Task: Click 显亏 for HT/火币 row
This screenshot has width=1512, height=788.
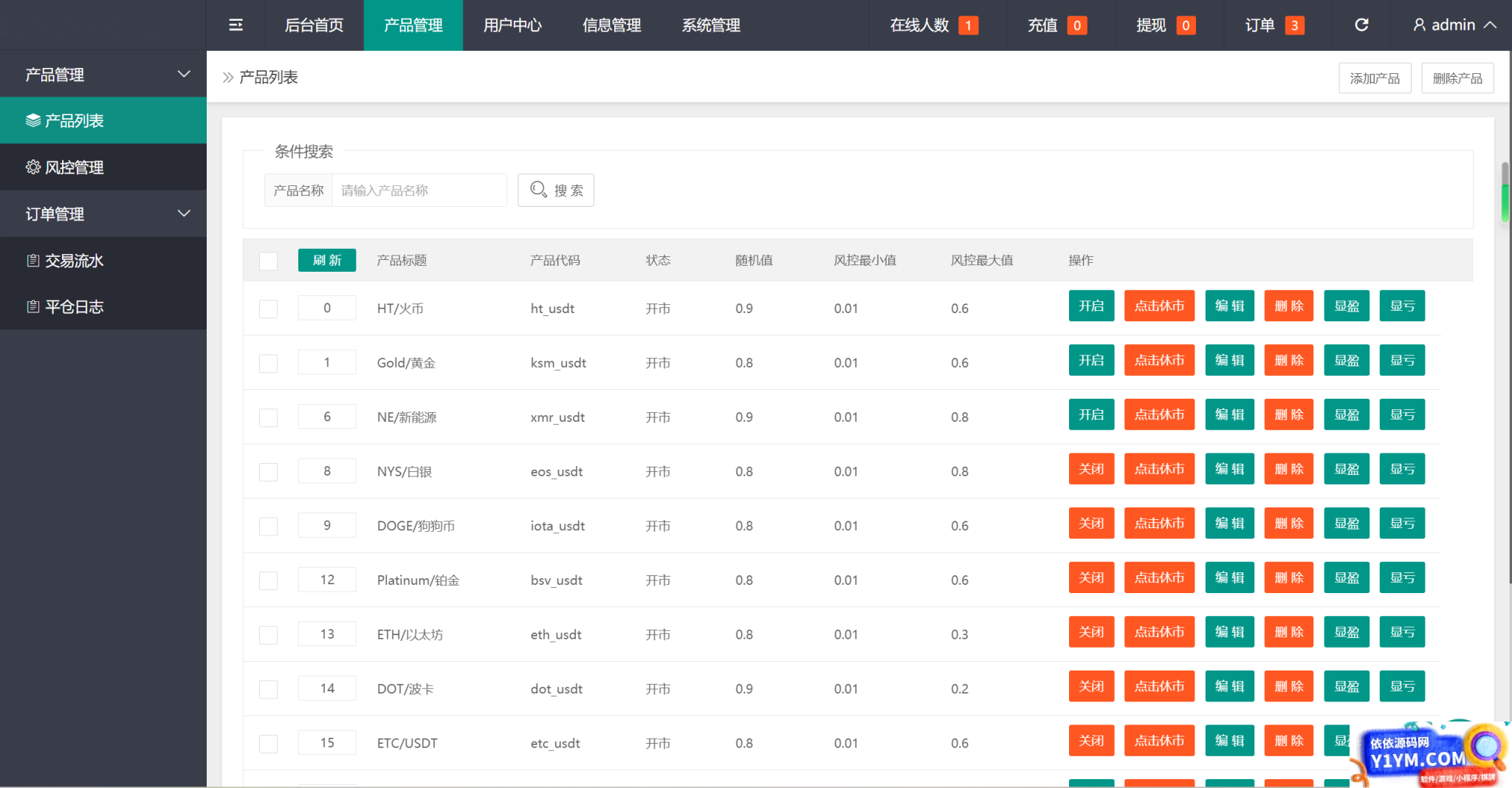Action: pos(1402,306)
